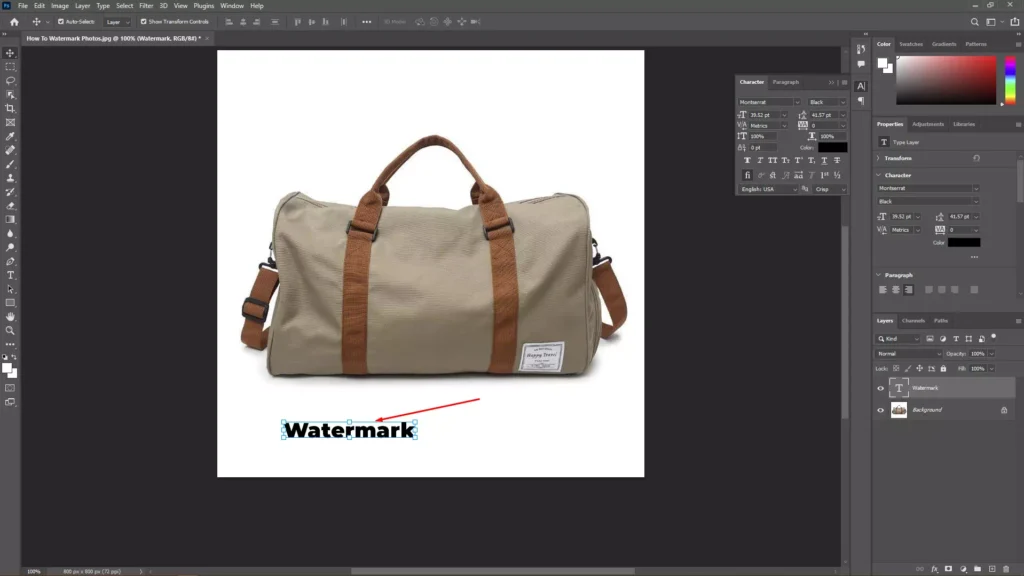
Task: Click the Layers panel menu button
Action: tap(1018, 321)
